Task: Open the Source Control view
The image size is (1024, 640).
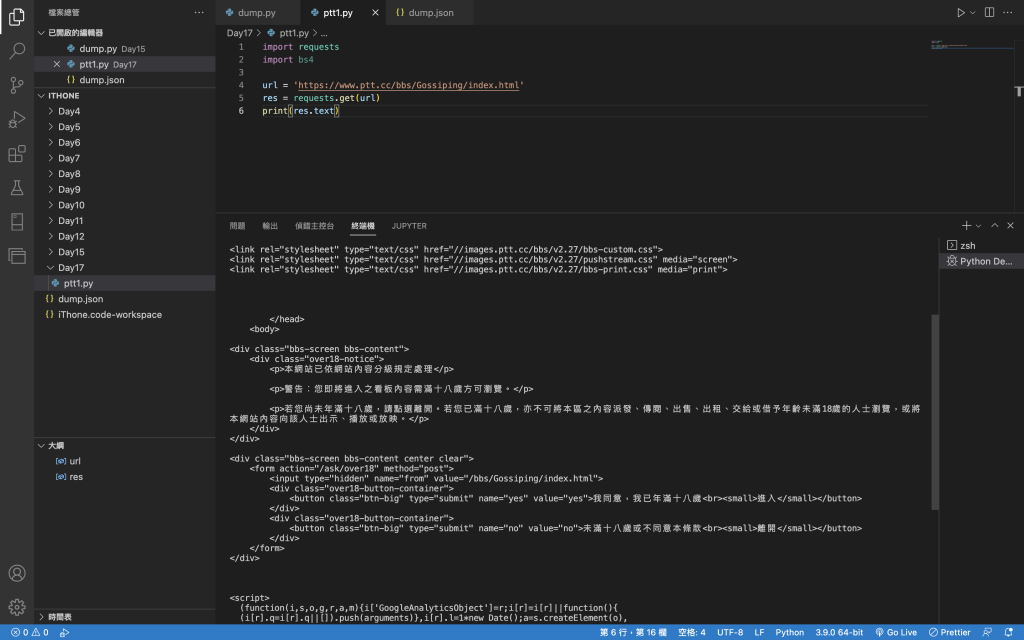Action: coord(17,85)
